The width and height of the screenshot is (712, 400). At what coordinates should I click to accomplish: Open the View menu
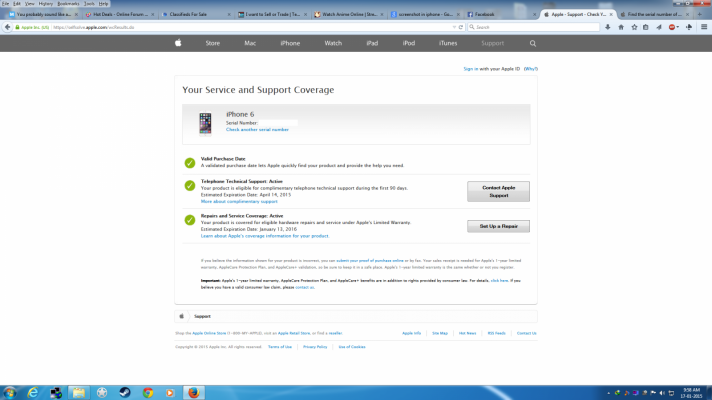[x=30, y=4]
